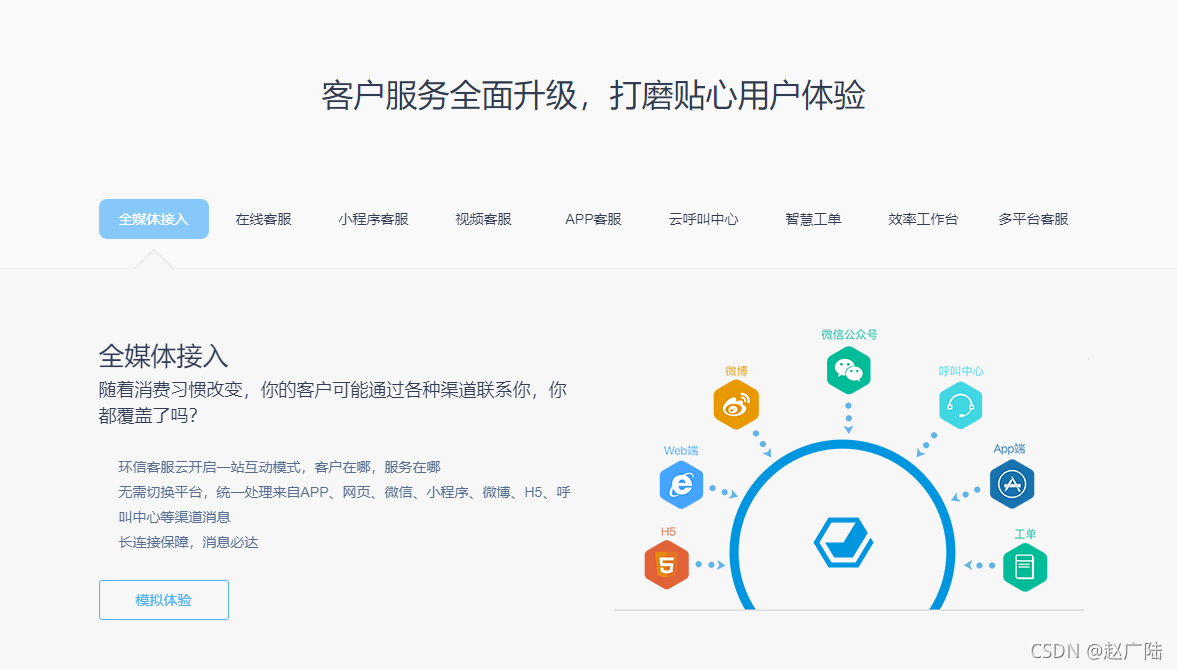Click the 全媒体接入 section heading

pyautogui.click(x=163, y=356)
